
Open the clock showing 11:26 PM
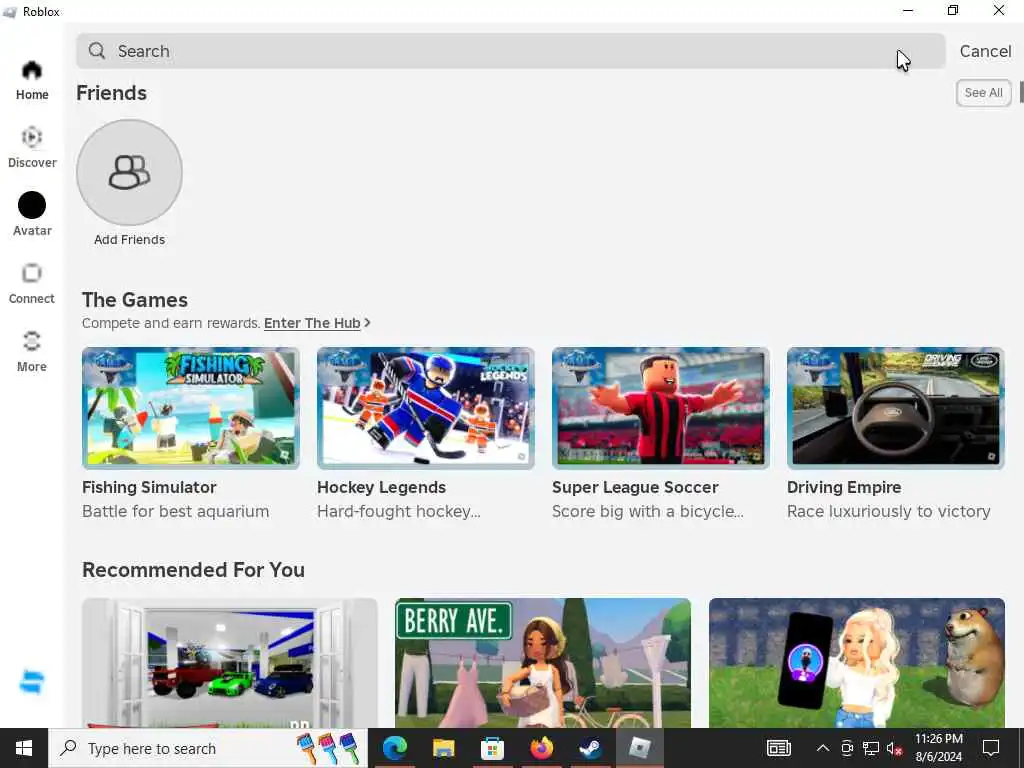(x=938, y=748)
